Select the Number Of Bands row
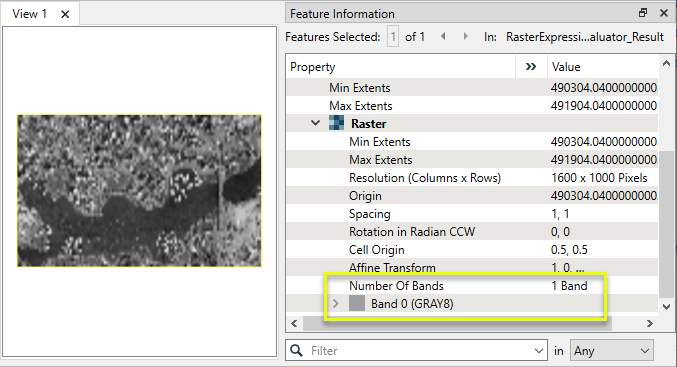 coord(472,286)
